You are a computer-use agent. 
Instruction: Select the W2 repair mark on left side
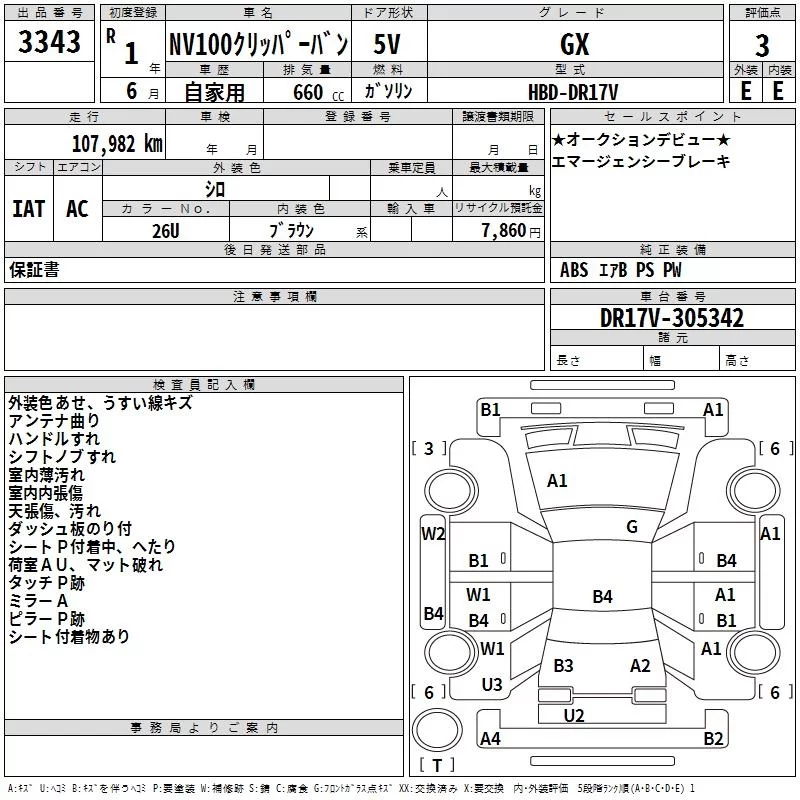[x=433, y=534]
